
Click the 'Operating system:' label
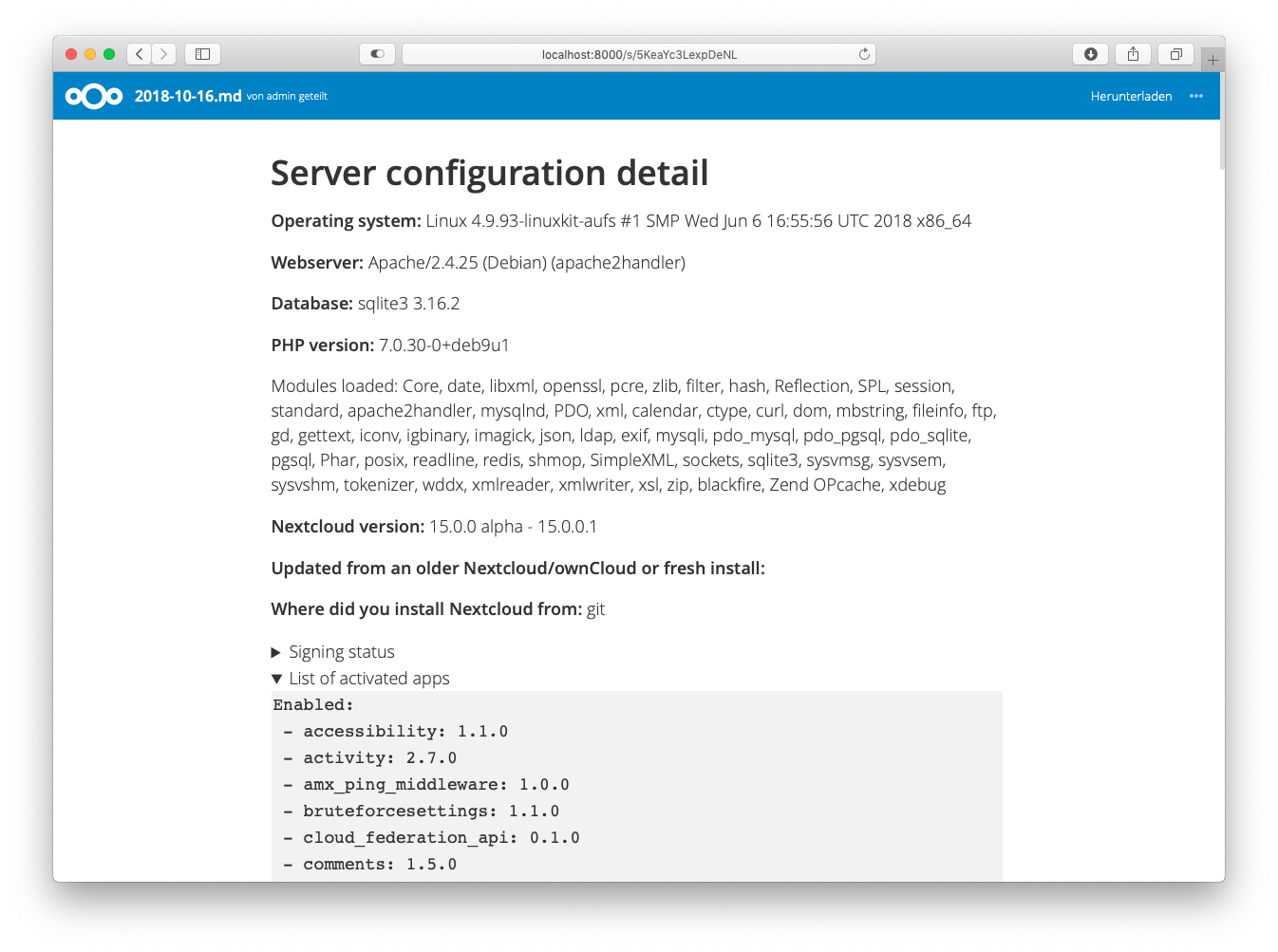point(346,221)
